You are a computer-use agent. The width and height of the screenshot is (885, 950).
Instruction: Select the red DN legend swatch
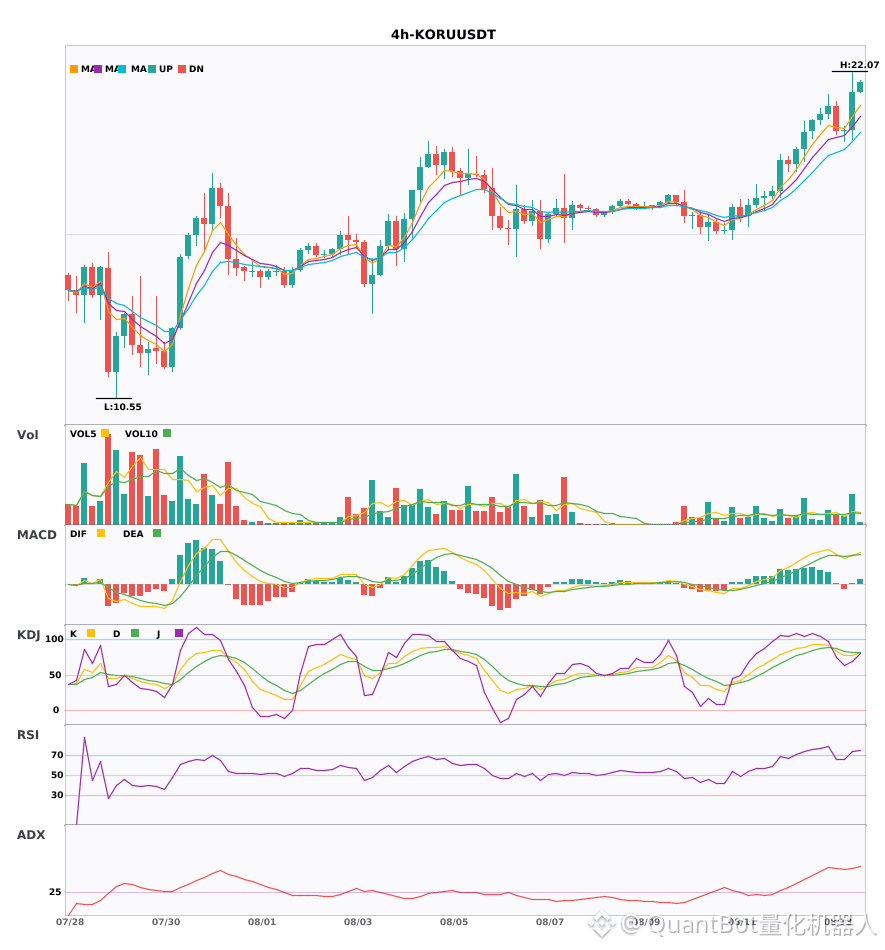click(x=182, y=69)
